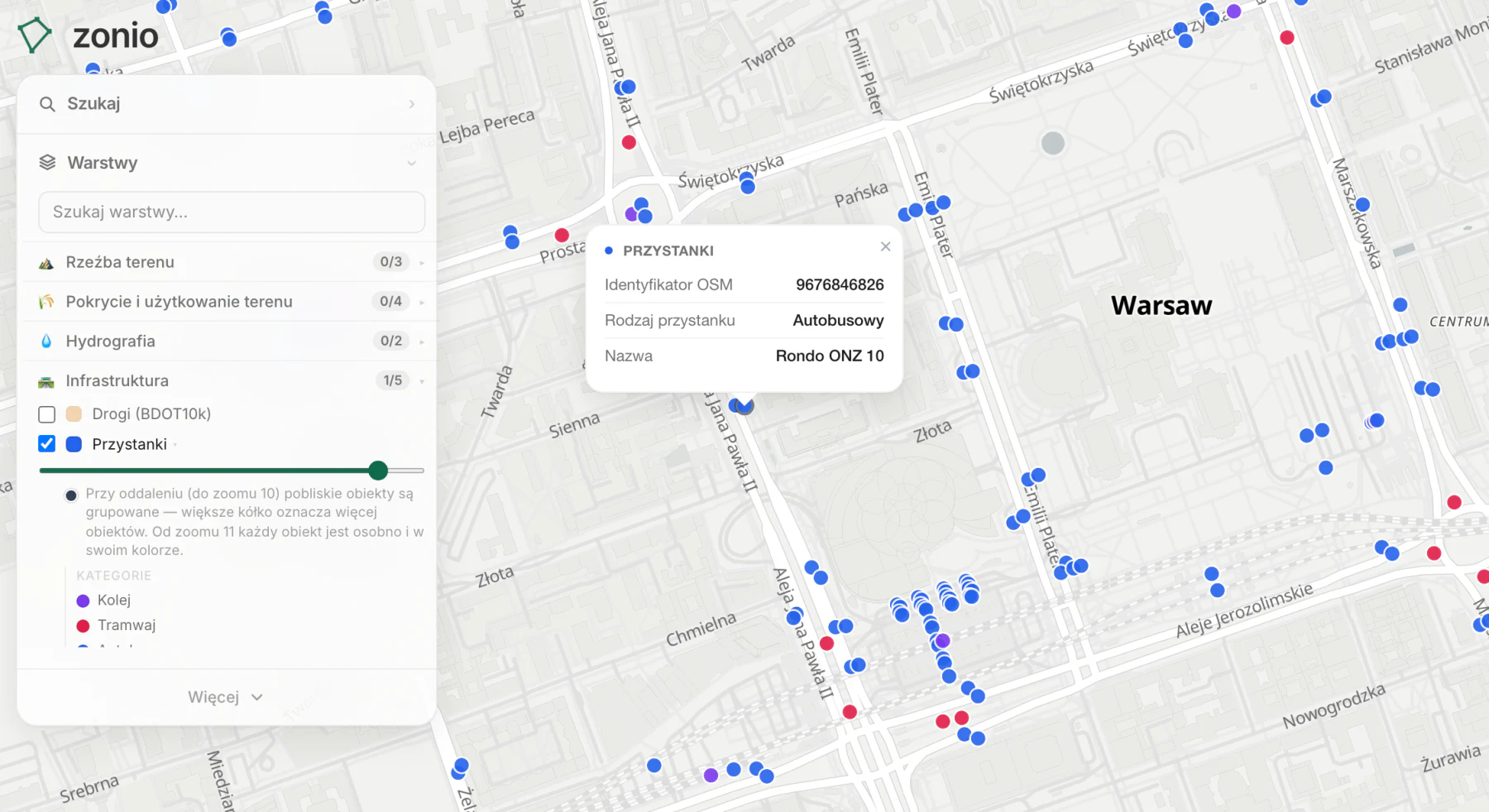
Task: Click the beige Drogi color swatch
Action: (74, 414)
